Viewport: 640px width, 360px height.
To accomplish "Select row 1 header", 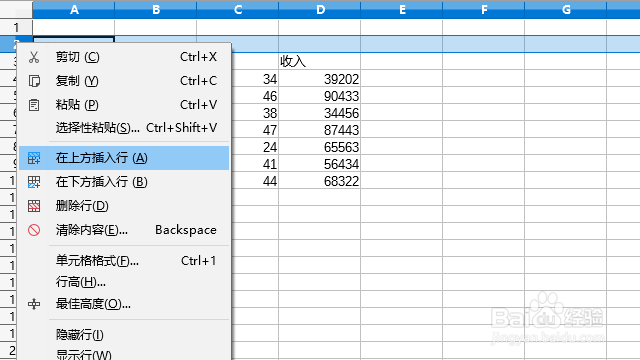I will click(16, 27).
